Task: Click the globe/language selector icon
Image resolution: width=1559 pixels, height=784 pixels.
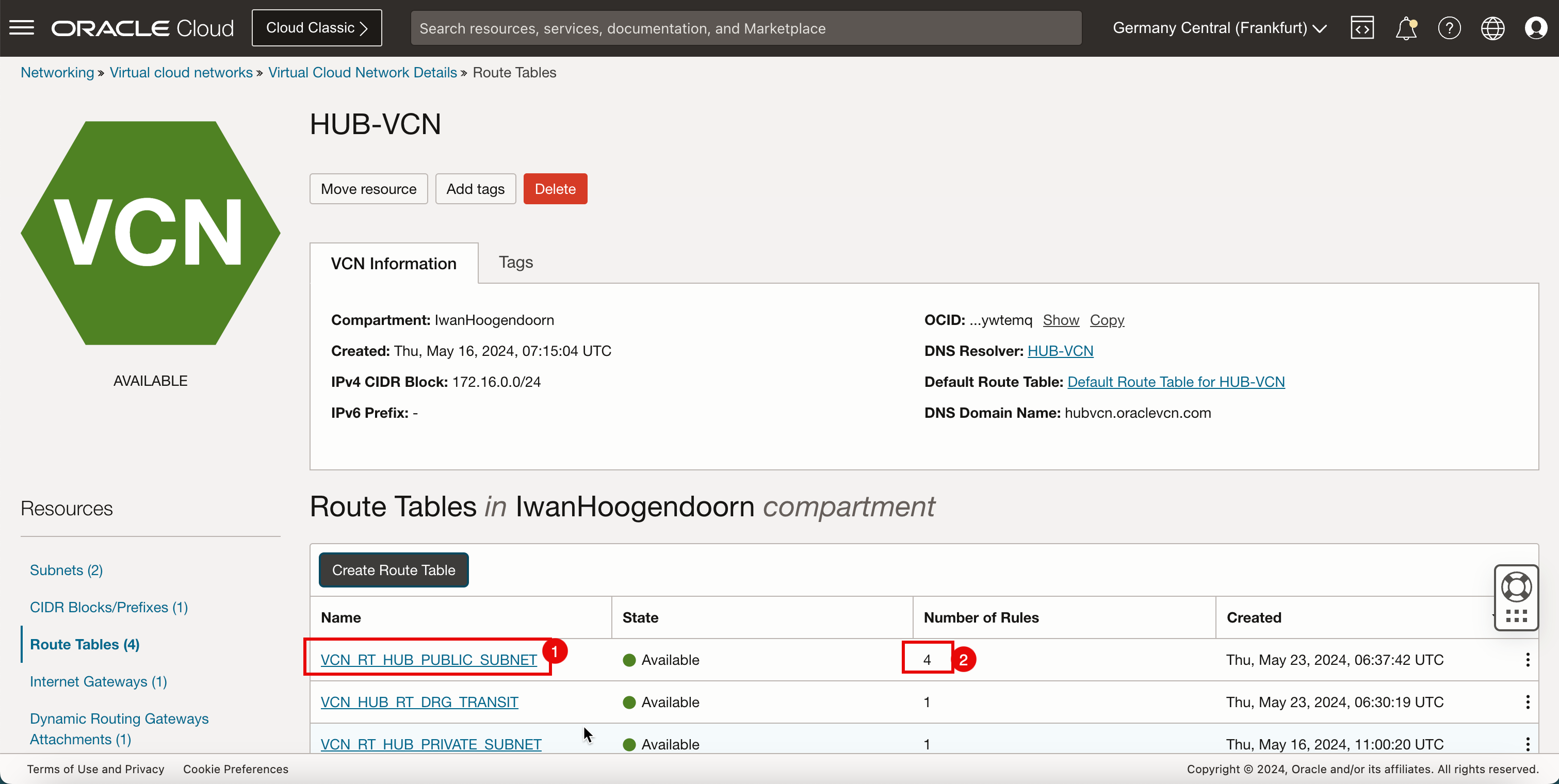Action: pos(1493,28)
